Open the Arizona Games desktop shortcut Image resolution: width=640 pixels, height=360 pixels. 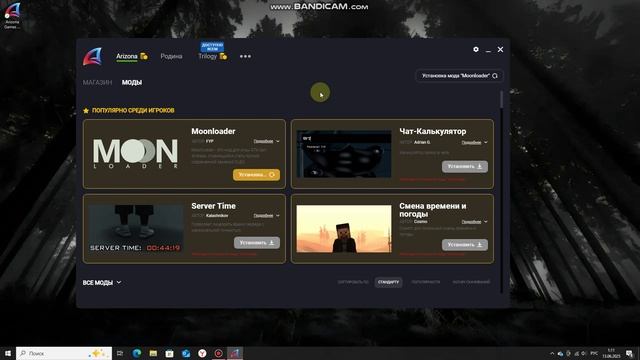(x=12, y=16)
